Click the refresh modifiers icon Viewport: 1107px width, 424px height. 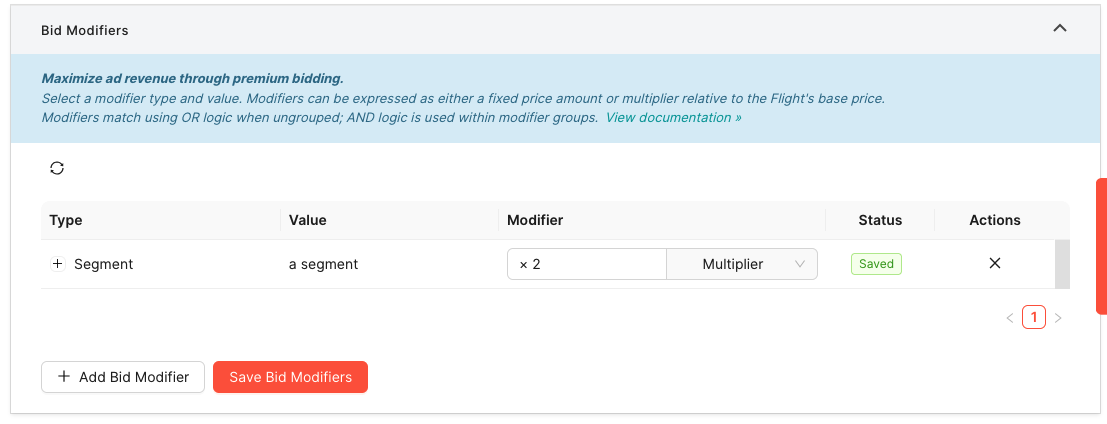point(57,168)
